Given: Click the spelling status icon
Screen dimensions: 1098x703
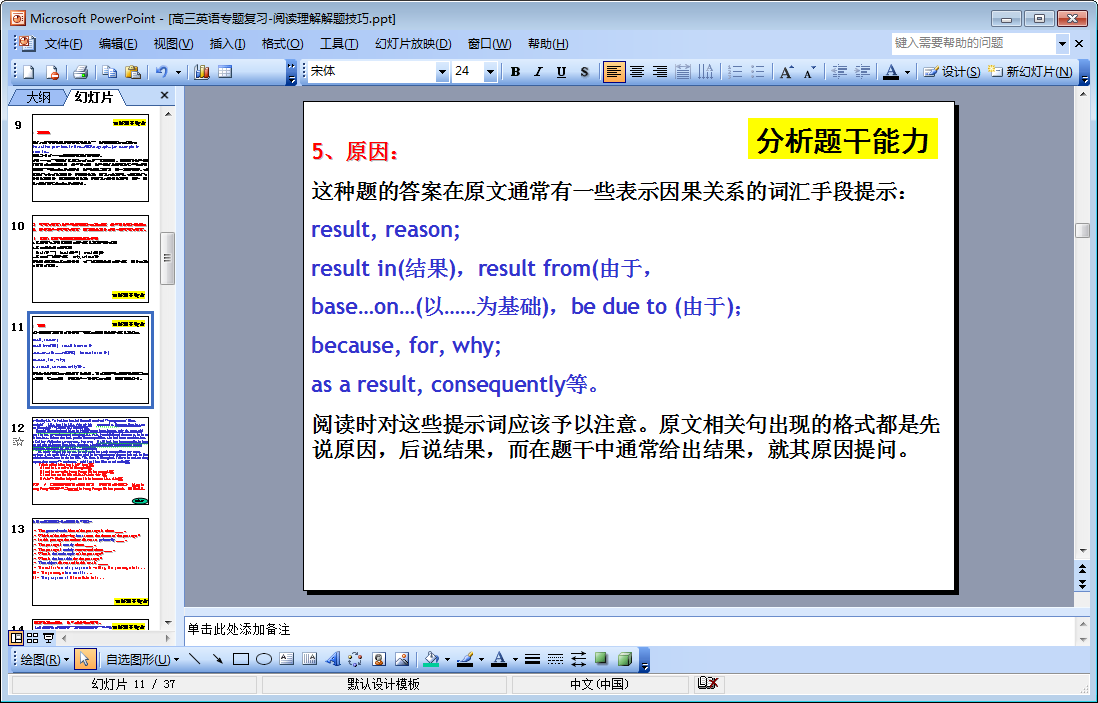Looking at the screenshot, I should point(708,683).
